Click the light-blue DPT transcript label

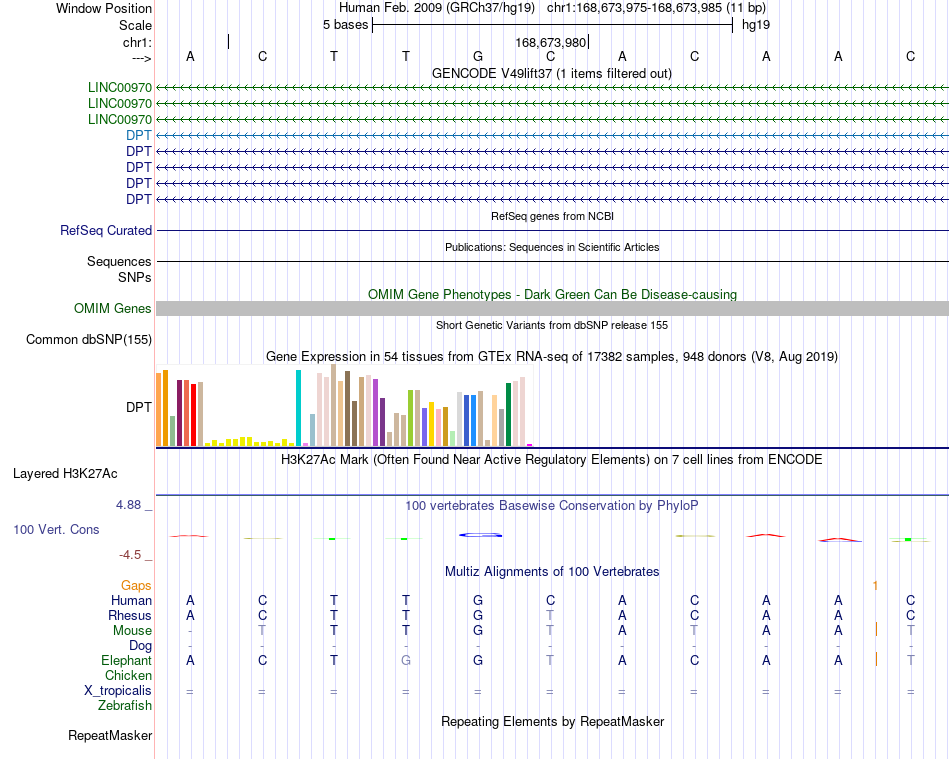[x=139, y=135]
